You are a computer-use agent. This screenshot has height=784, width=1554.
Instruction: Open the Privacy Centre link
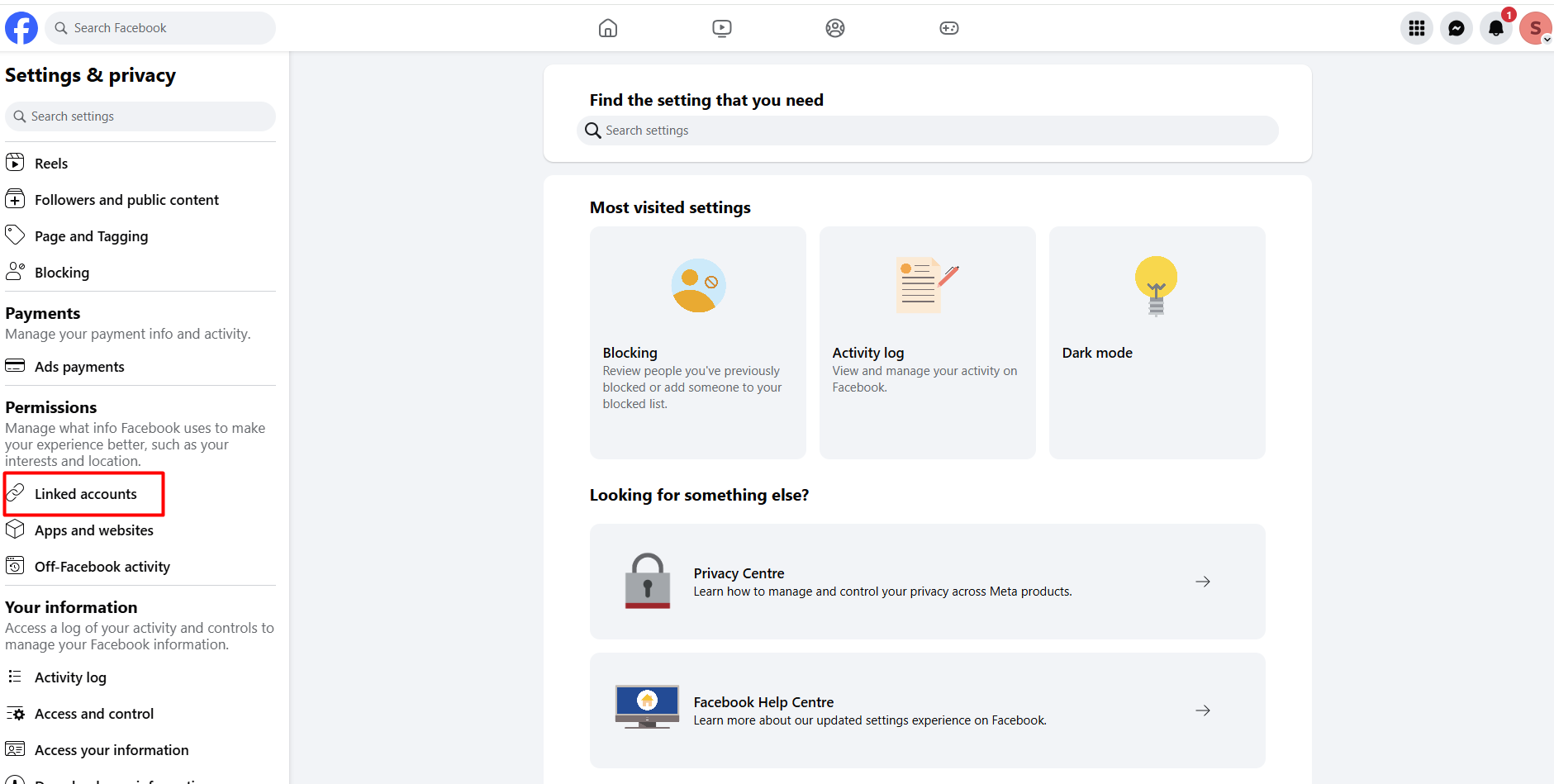pyautogui.click(x=928, y=582)
